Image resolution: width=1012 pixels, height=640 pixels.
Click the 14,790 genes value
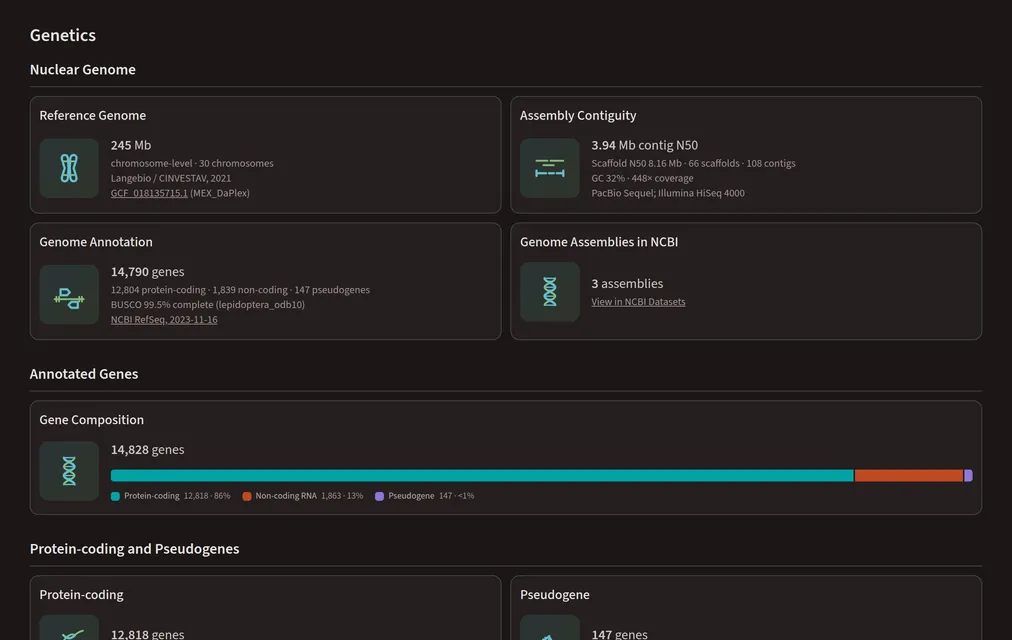click(x=148, y=272)
